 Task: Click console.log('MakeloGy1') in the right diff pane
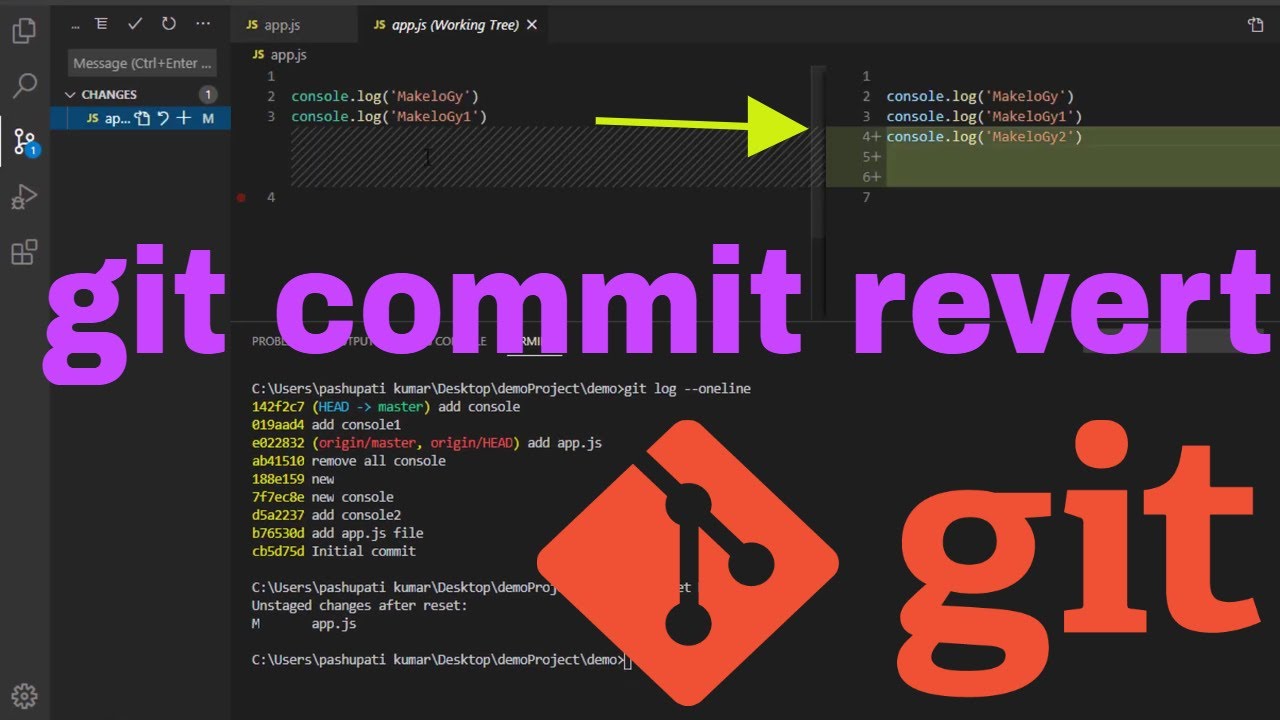tap(984, 117)
